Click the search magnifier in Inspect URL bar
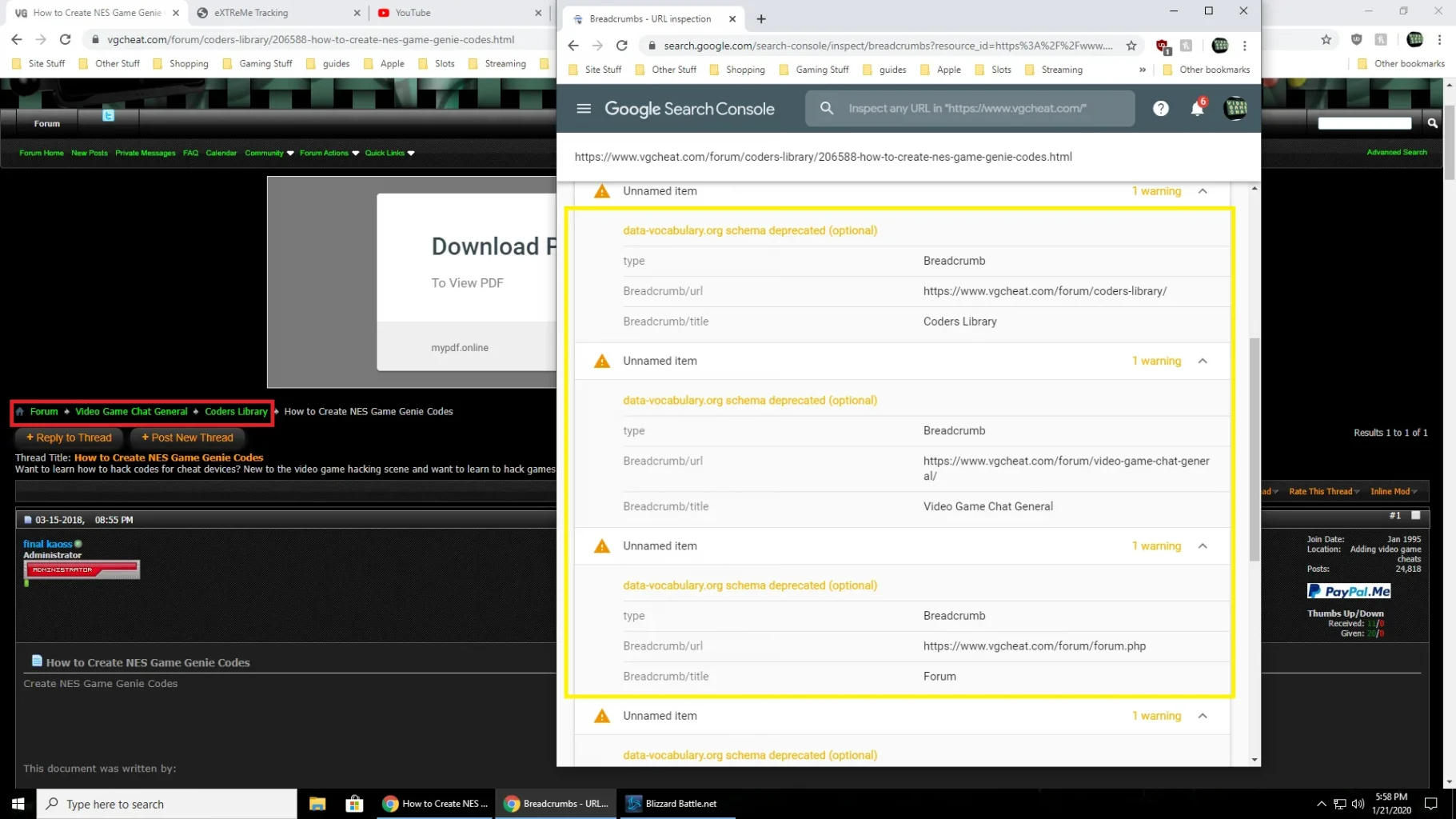This screenshot has width=1456, height=819. pyautogui.click(x=826, y=108)
